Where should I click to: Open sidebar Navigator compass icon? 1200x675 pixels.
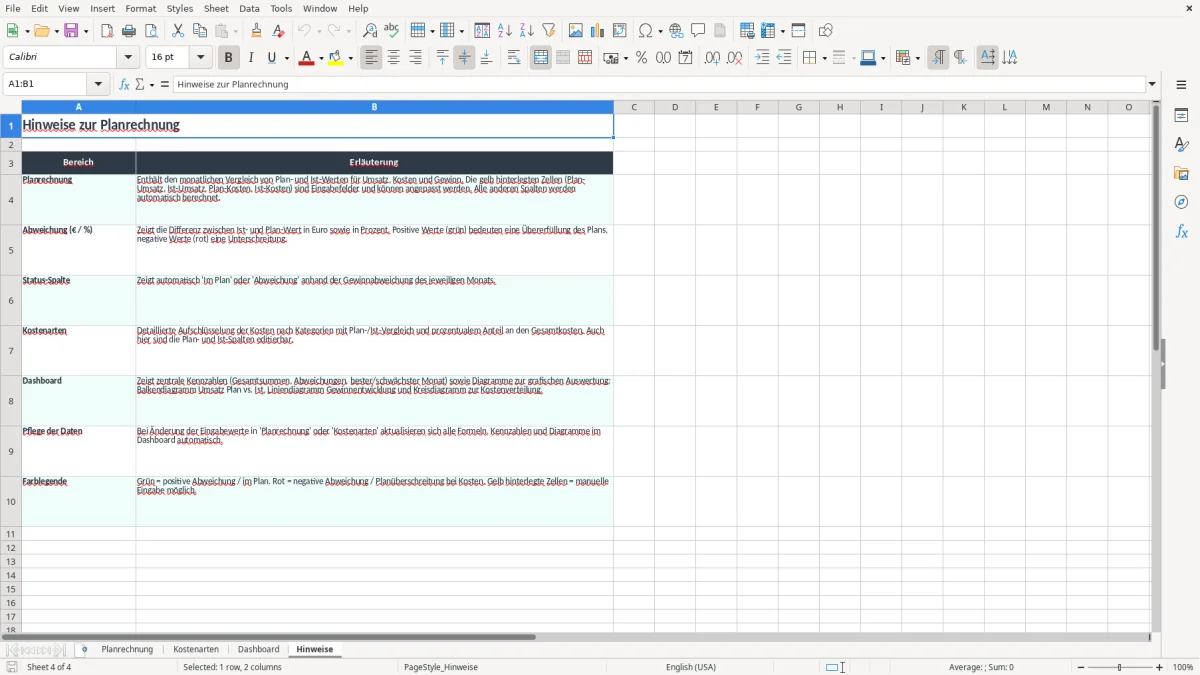click(1181, 202)
